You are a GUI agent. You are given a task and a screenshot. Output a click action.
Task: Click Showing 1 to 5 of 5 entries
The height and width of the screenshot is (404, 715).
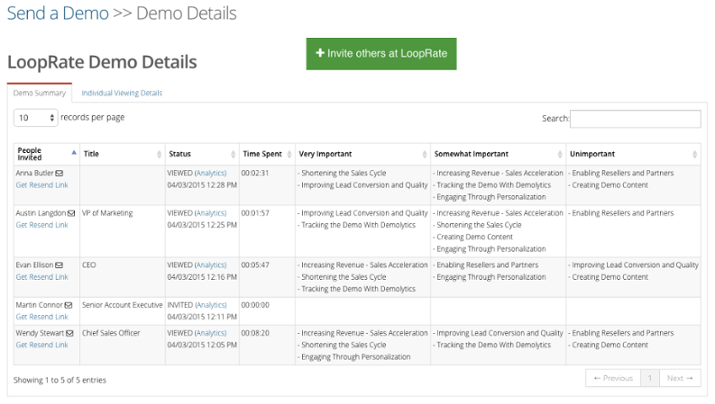pos(60,380)
